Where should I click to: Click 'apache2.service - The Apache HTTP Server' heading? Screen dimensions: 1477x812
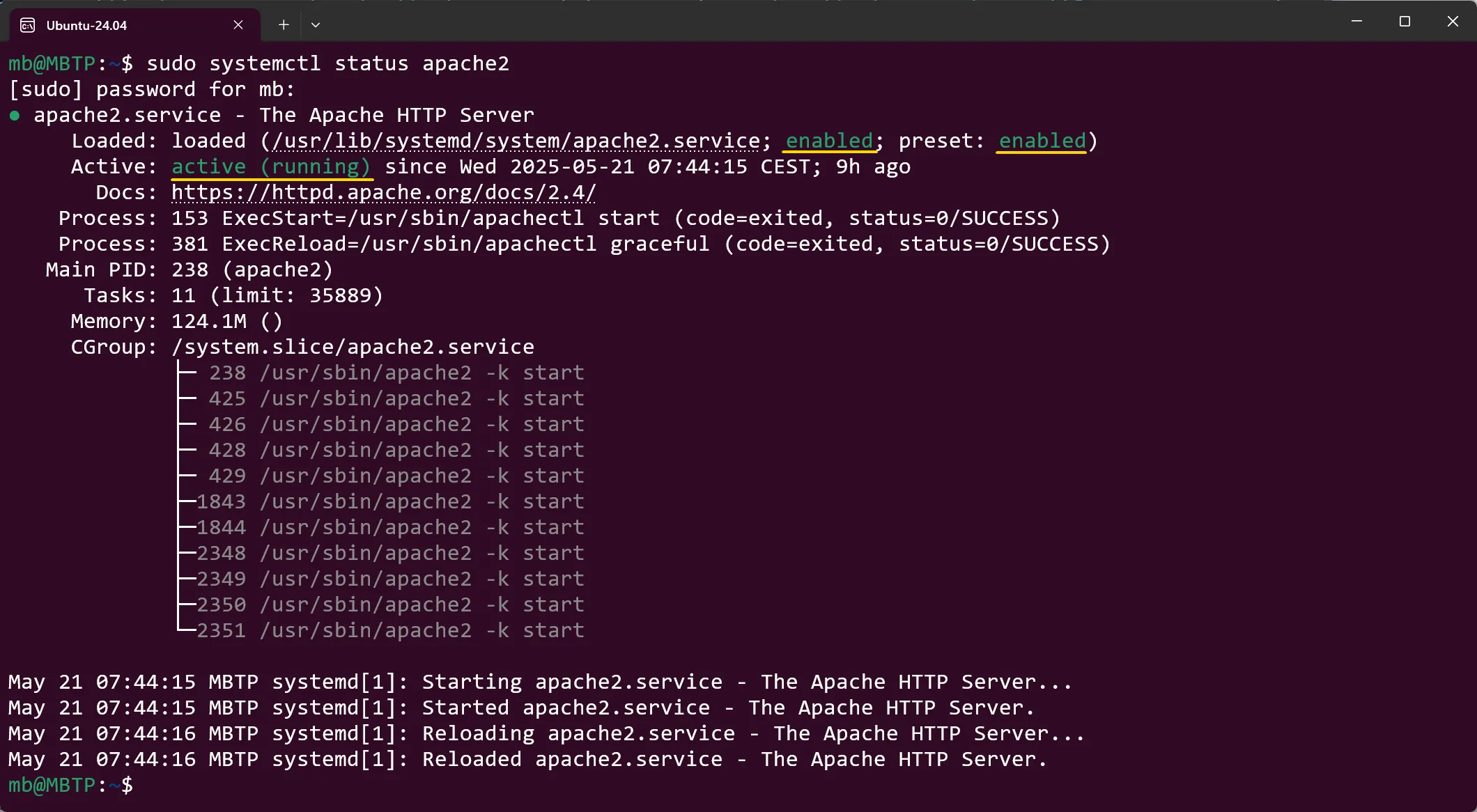coord(284,115)
